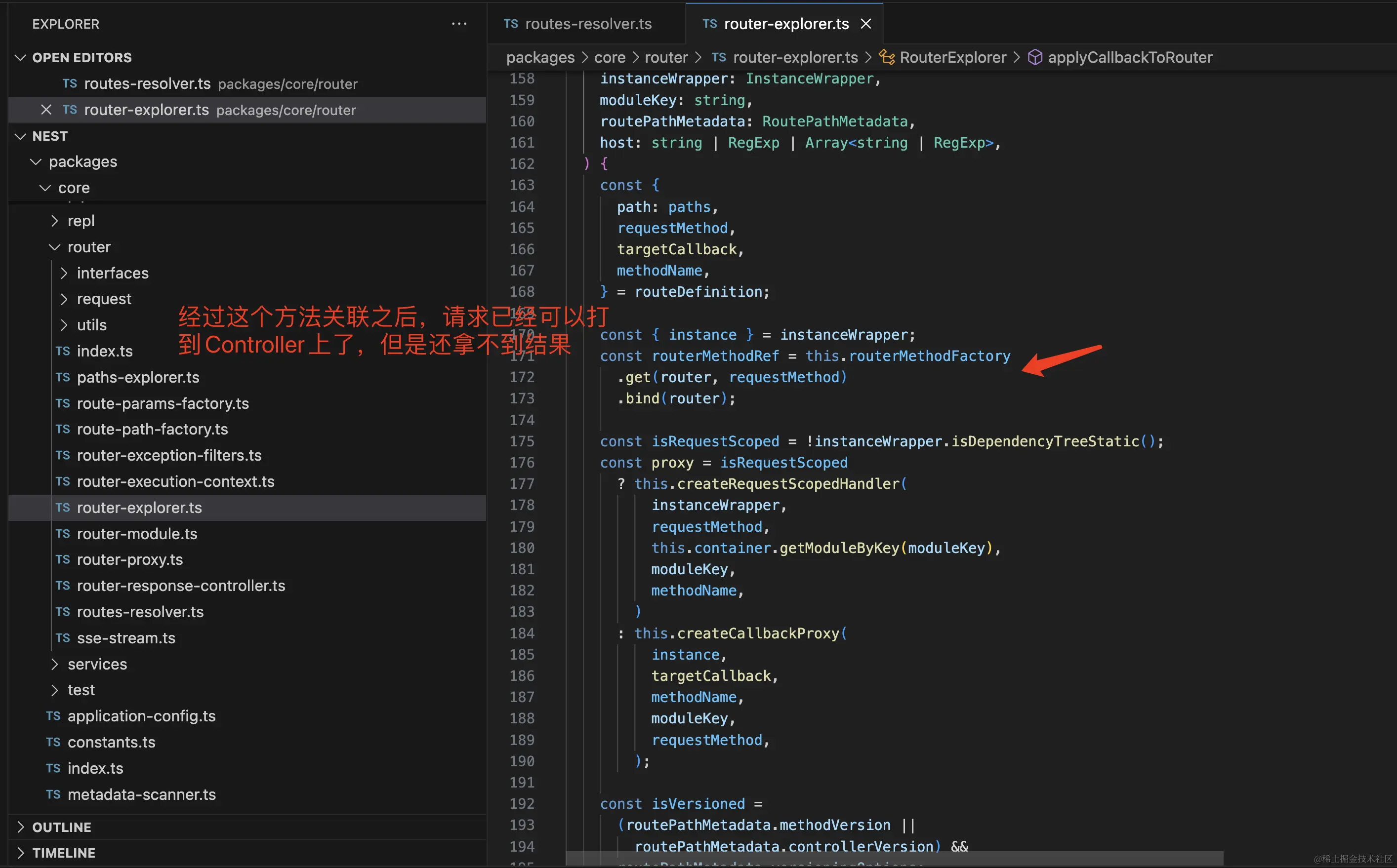The width and height of the screenshot is (1397, 868).
Task: Click the router breadcrumb segment
Action: [x=665, y=57]
